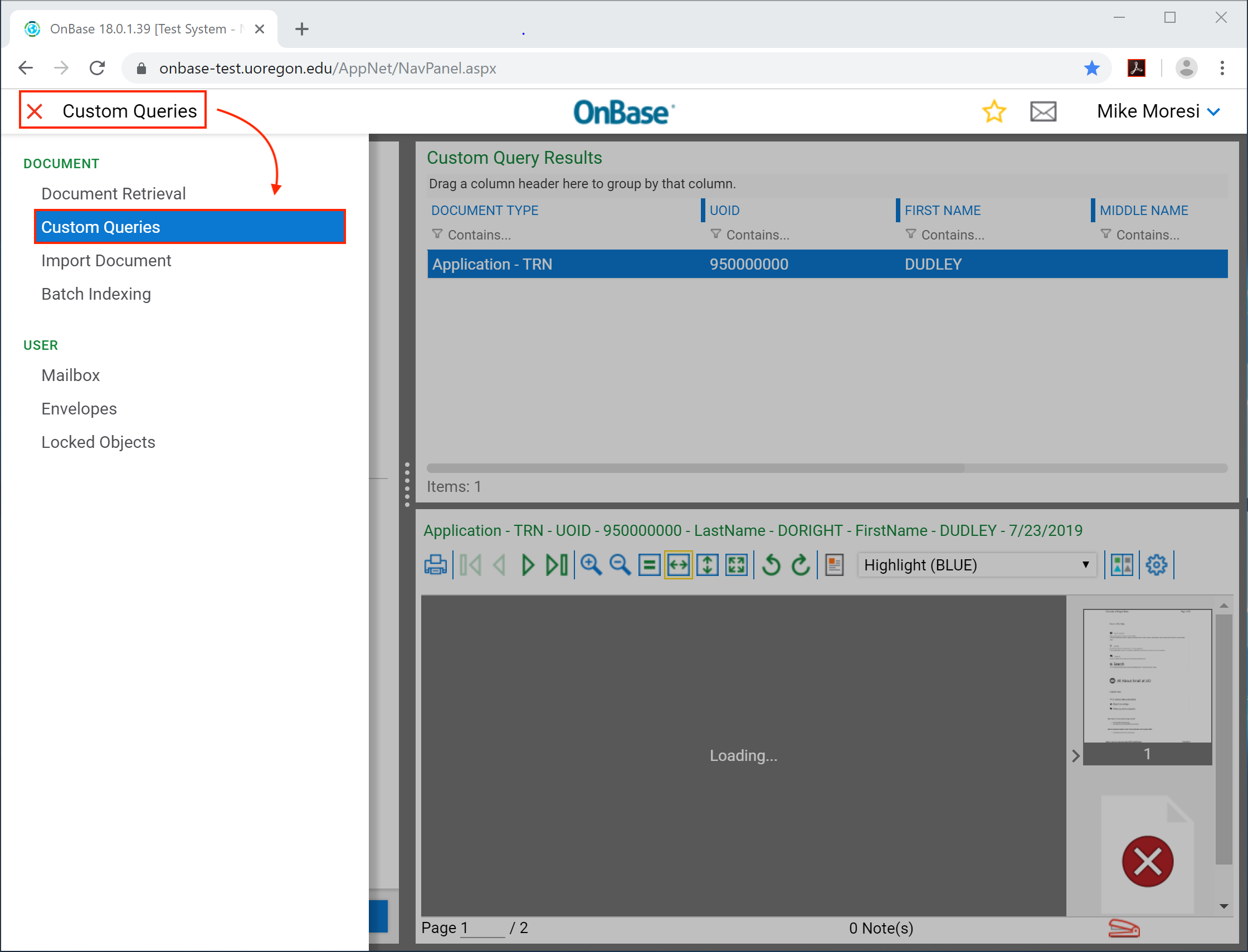Image resolution: width=1248 pixels, height=952 pixels.
Task: Click thumbnail scrollbar up arrow
Action: coord(1223,606)
